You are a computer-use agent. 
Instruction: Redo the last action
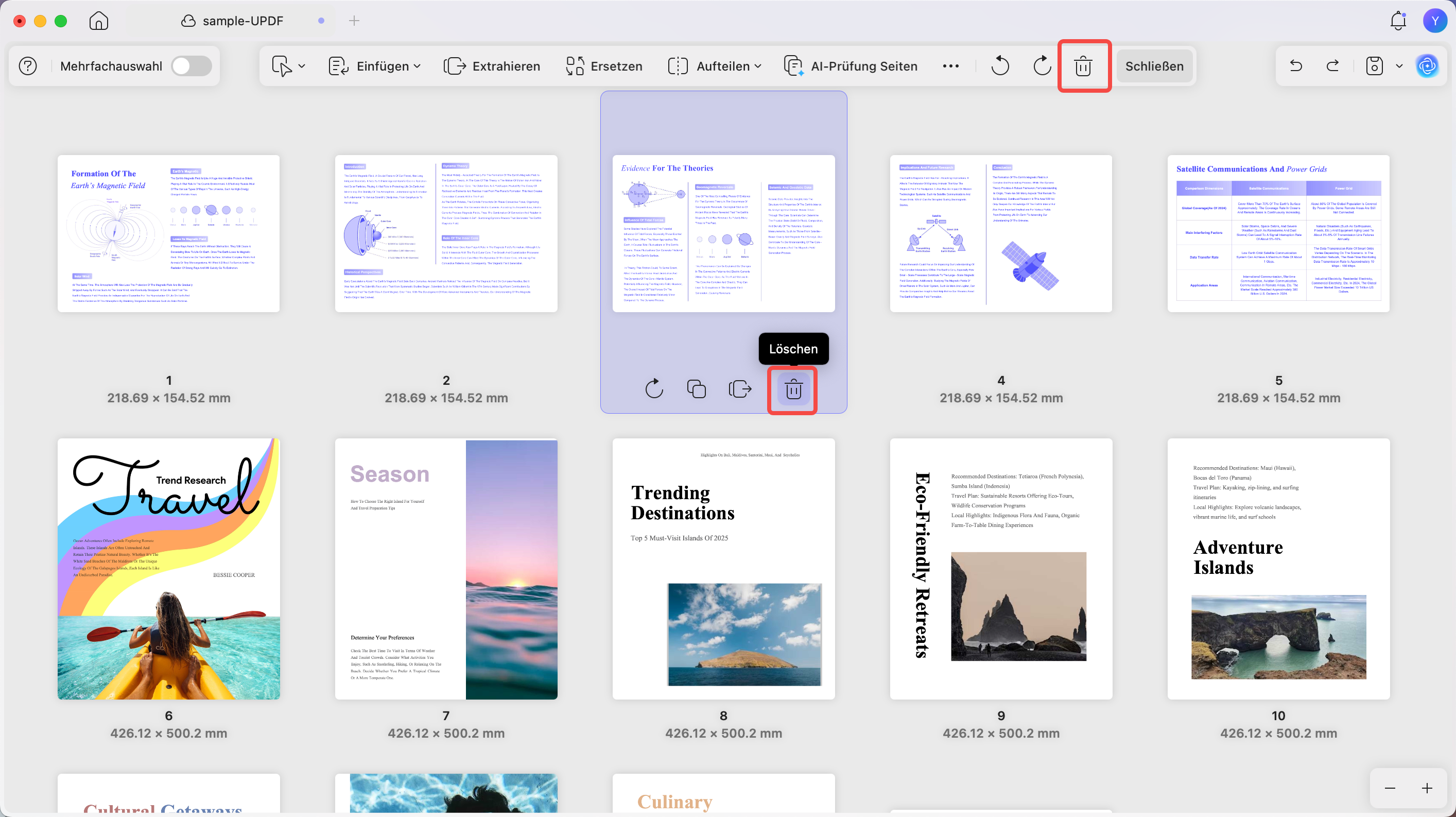click(x=1333, y=66)
